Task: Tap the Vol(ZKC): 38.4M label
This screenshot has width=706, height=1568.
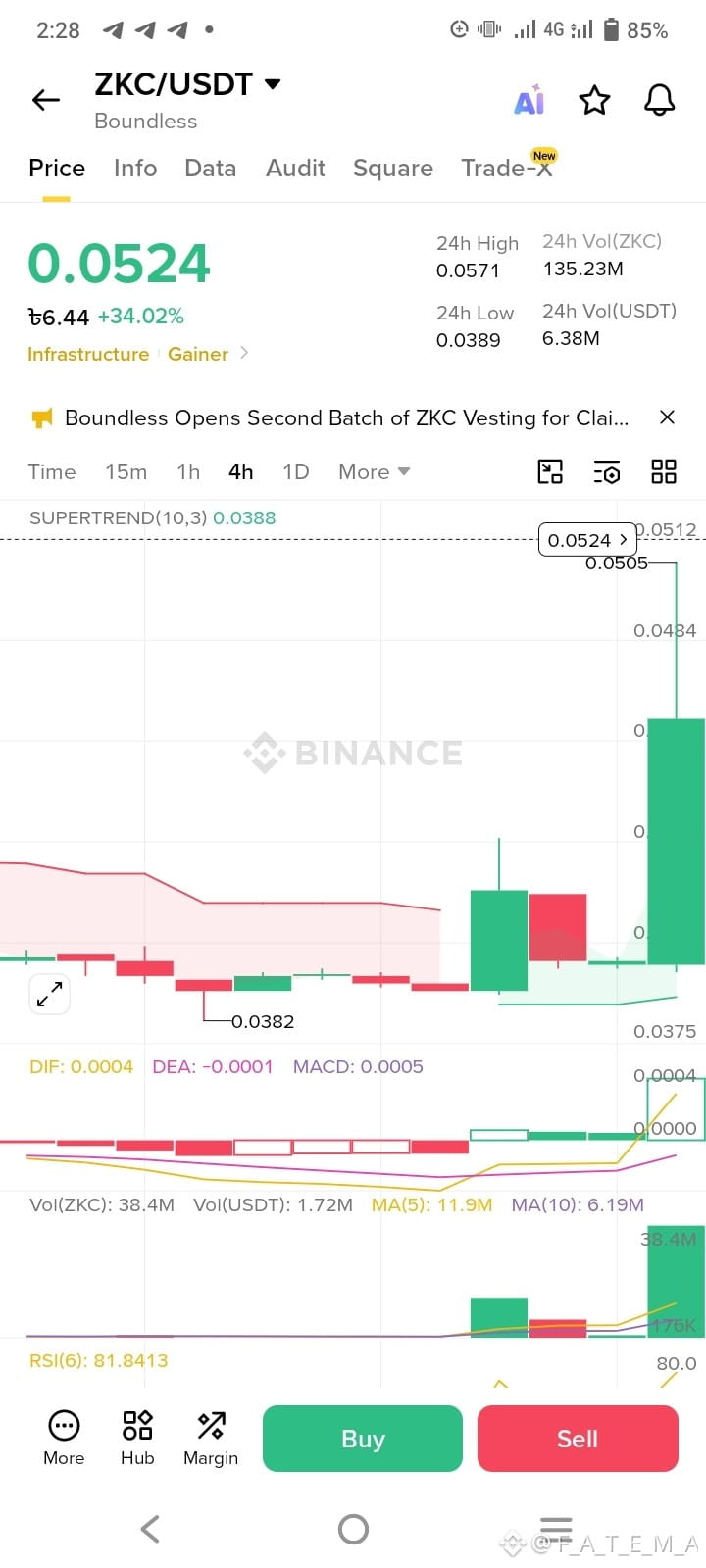Action: click(x=102, y=1204)
